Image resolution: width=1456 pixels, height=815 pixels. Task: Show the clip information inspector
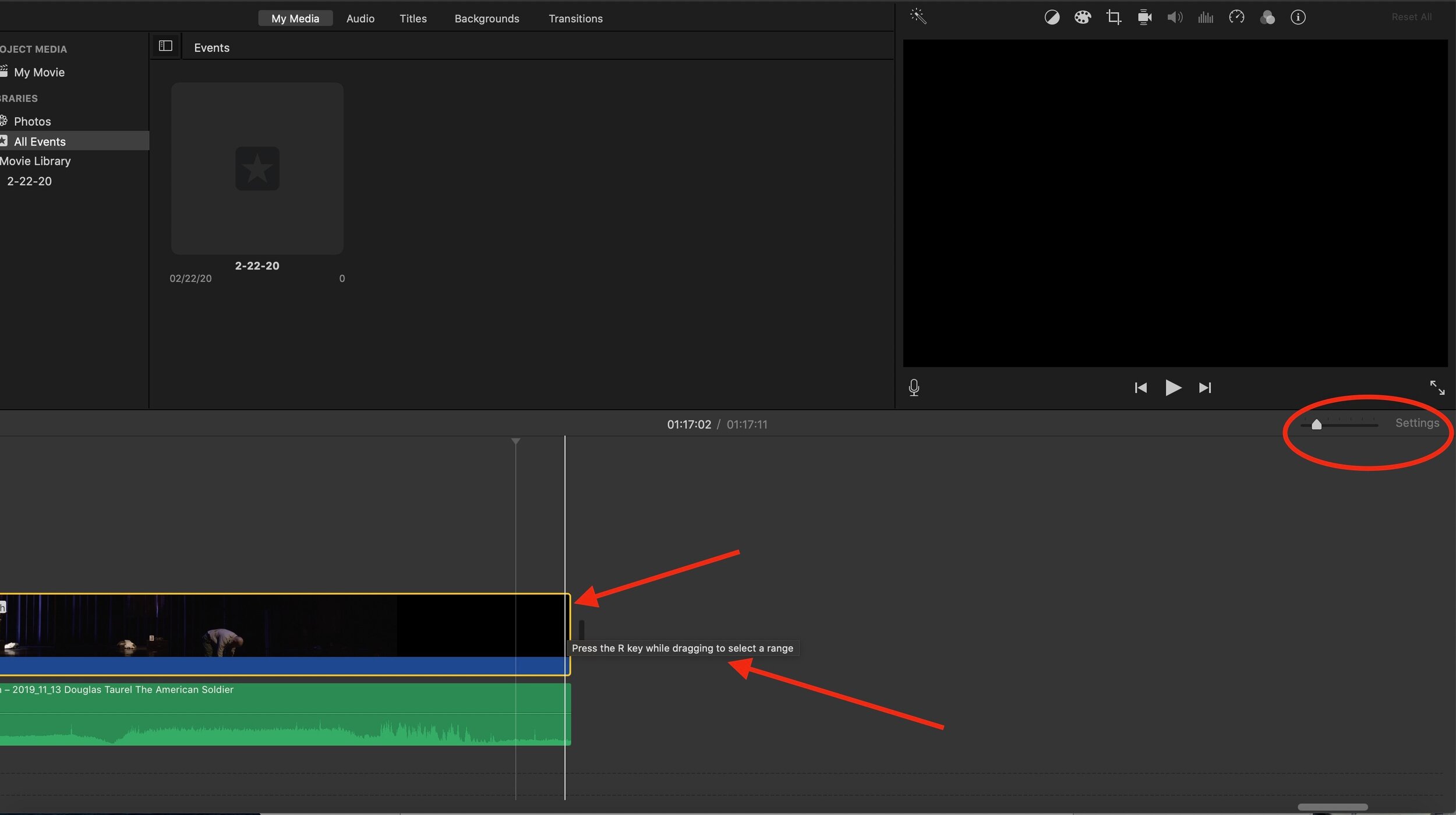tap(1298, 17)
